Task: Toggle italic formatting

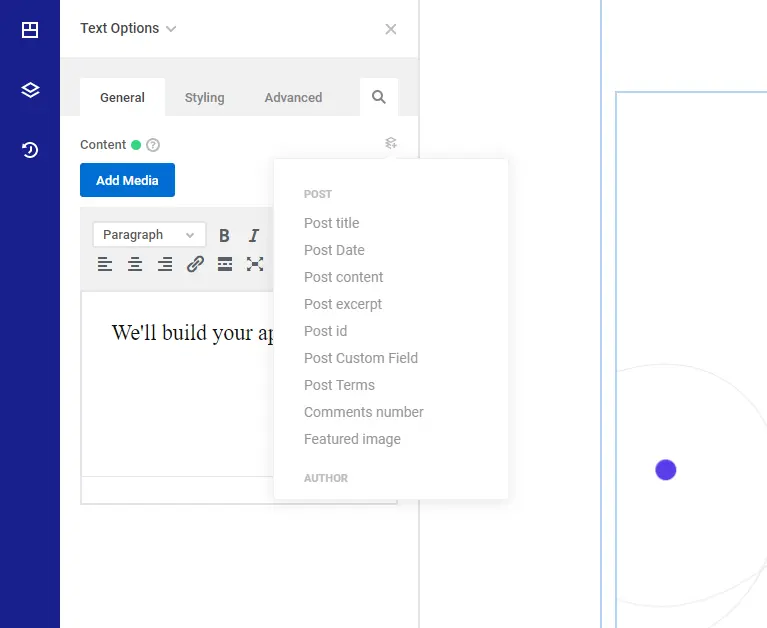Action: (x=253, y=235)
